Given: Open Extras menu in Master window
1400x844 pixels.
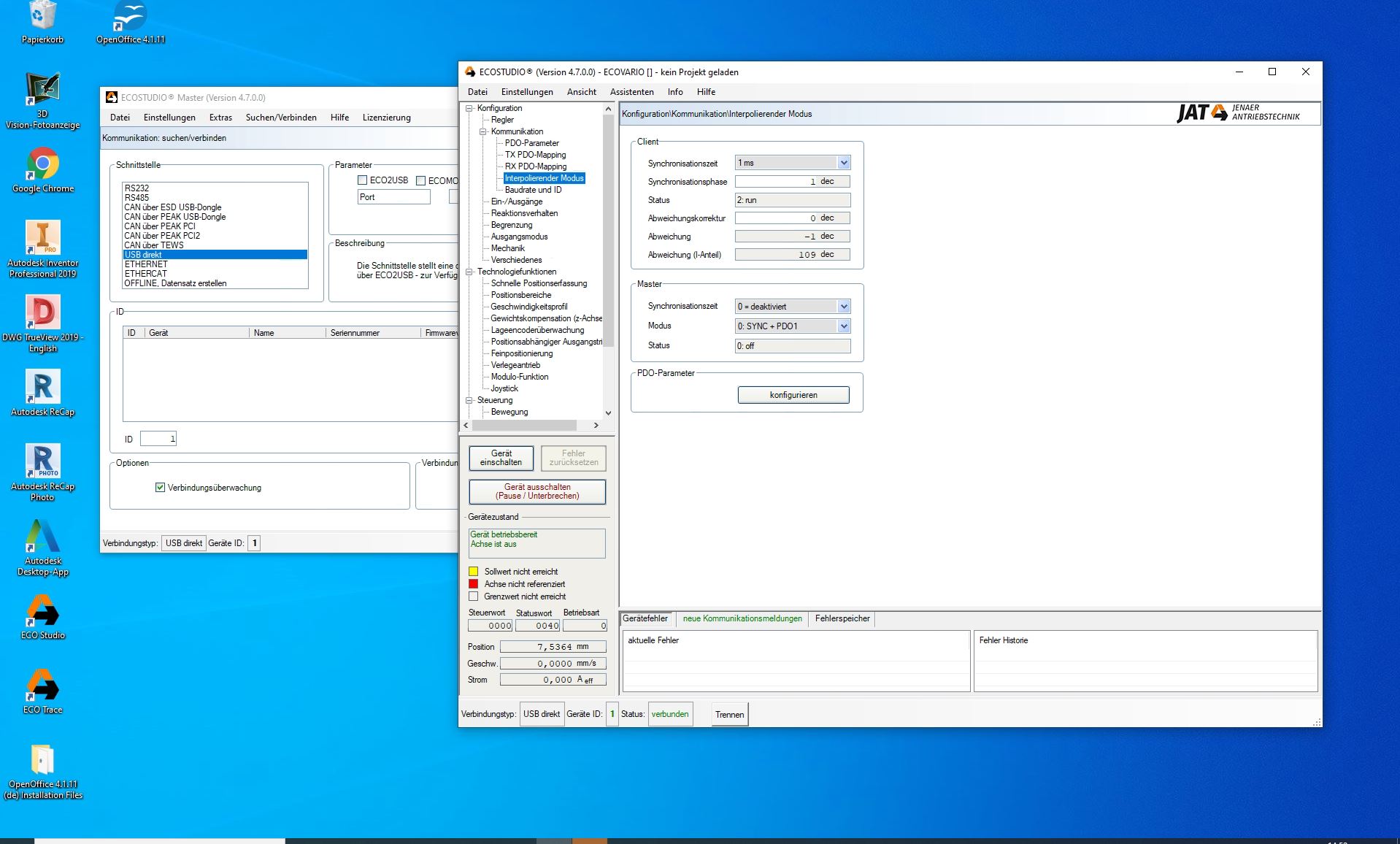Looking at the screenshot, I should pyautogui.click(x=220, y=118).
